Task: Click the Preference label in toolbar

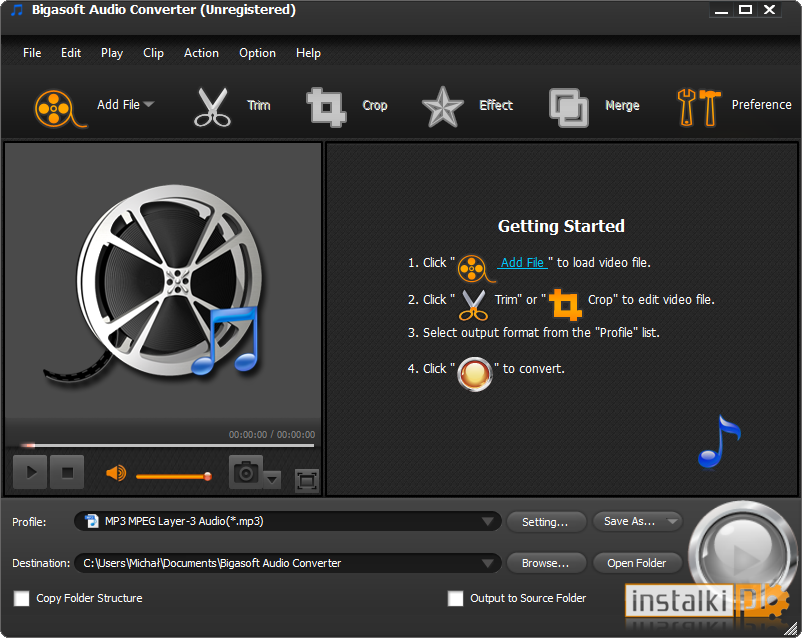Action: click(761, 105)
